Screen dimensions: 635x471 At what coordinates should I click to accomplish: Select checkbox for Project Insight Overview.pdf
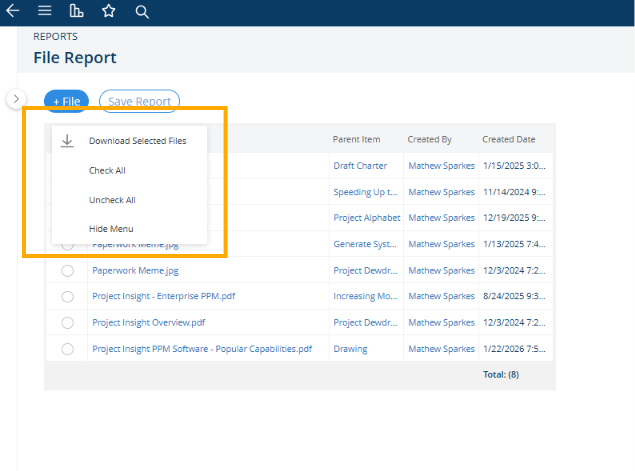(x=68, y=323)
